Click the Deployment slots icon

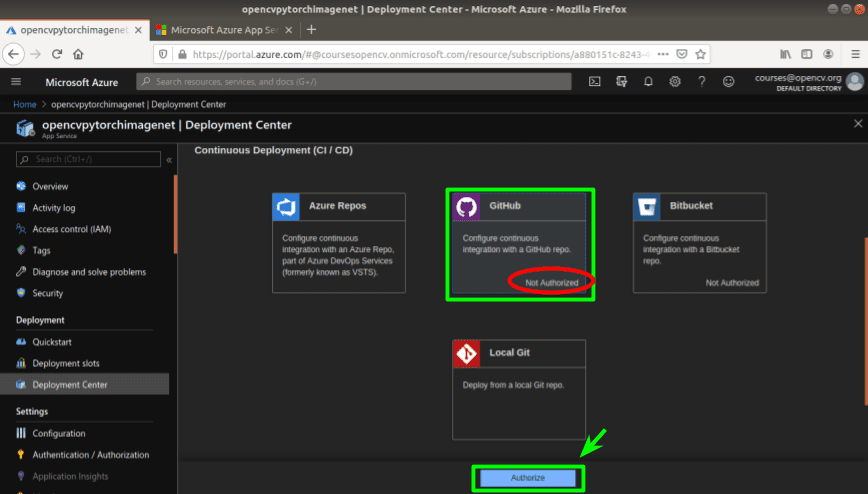pos(21,363)
